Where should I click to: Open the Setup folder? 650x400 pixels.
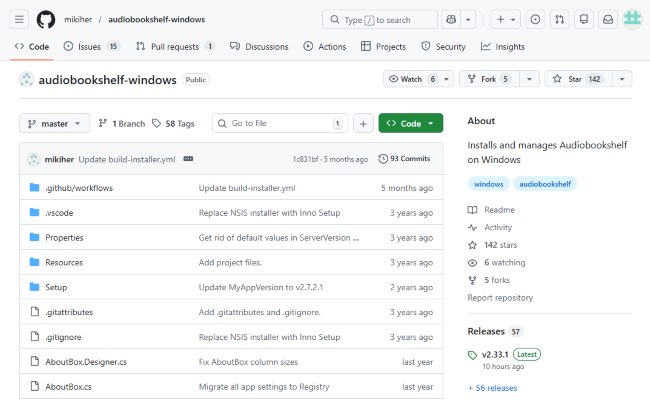tap(56, 288)
